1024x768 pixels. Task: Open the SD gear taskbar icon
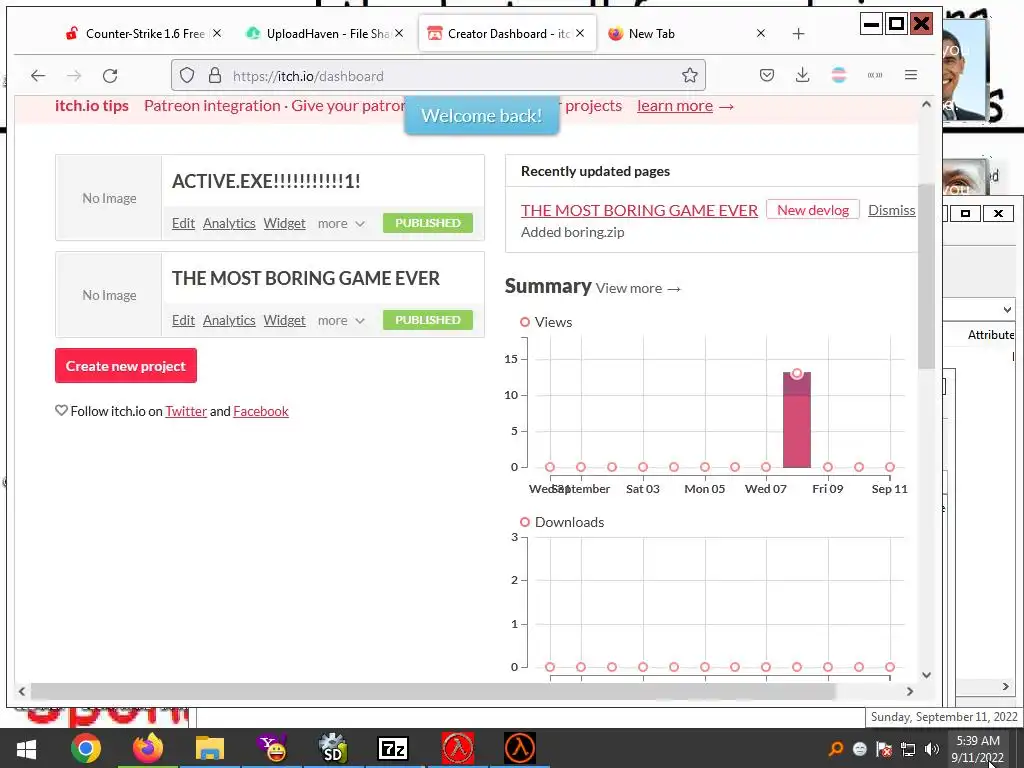click(x=332, y=748)
